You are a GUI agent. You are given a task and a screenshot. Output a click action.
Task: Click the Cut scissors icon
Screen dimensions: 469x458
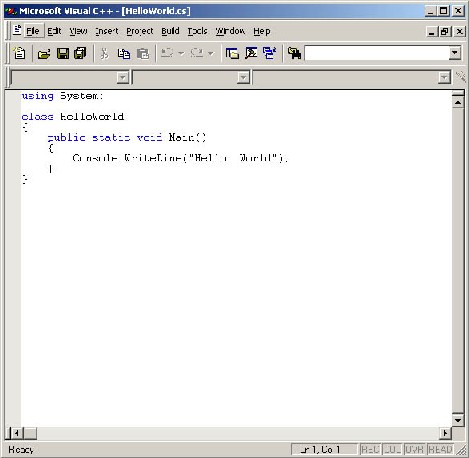pos(104,53)
